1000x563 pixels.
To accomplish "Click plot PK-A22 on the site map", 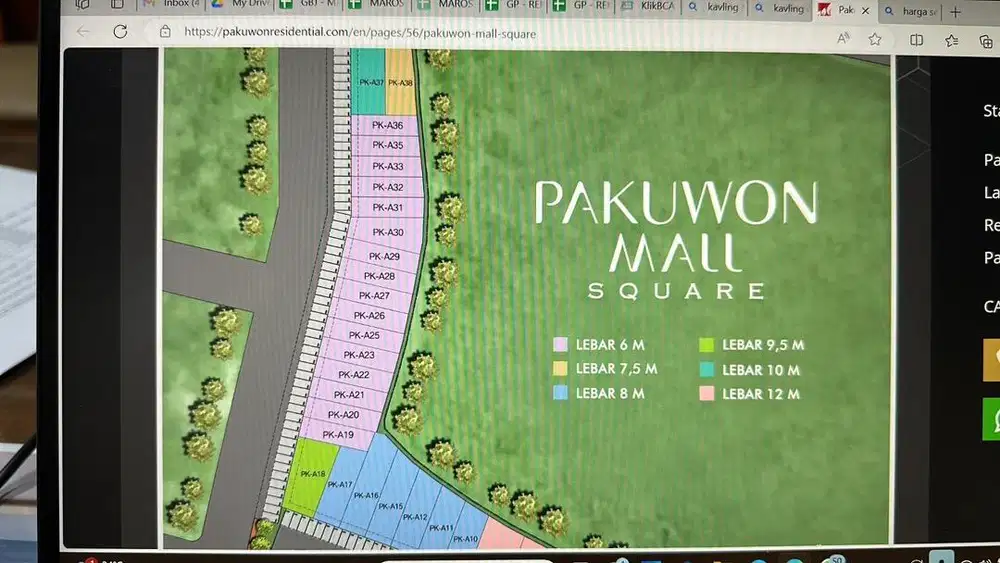I will pos(353,375).
